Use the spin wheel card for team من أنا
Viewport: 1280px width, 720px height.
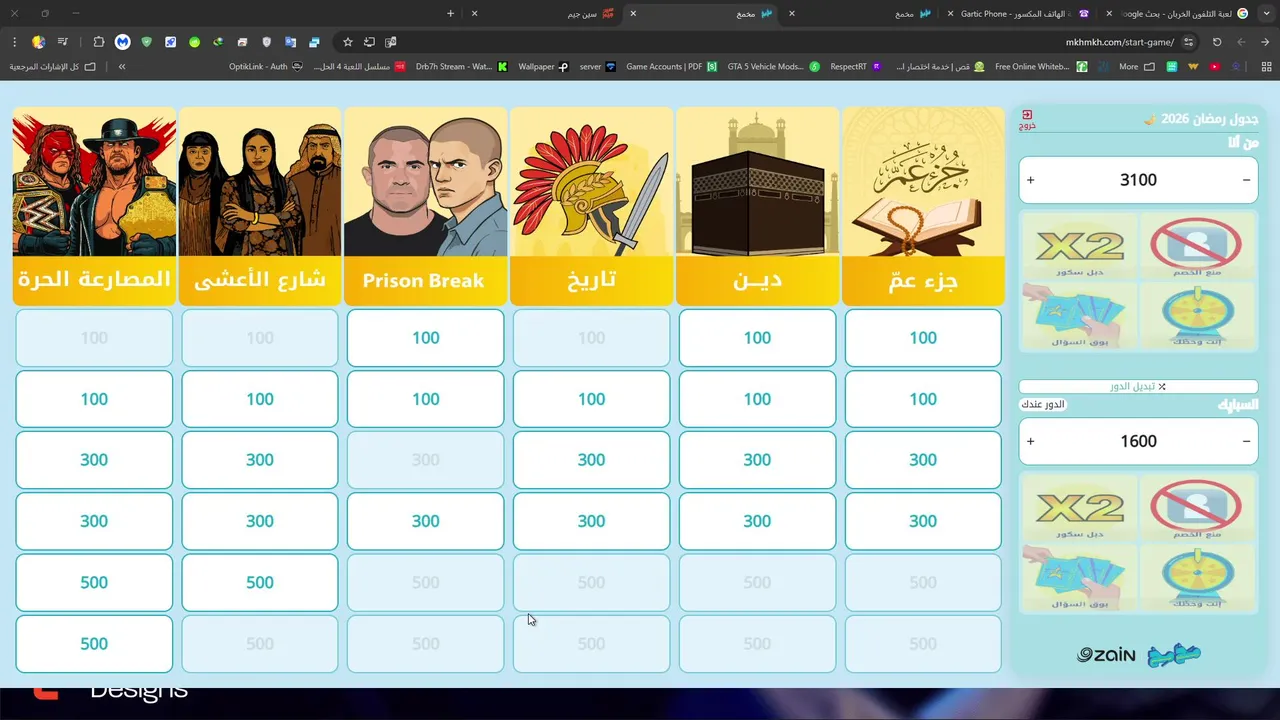tap(1197, 315)
